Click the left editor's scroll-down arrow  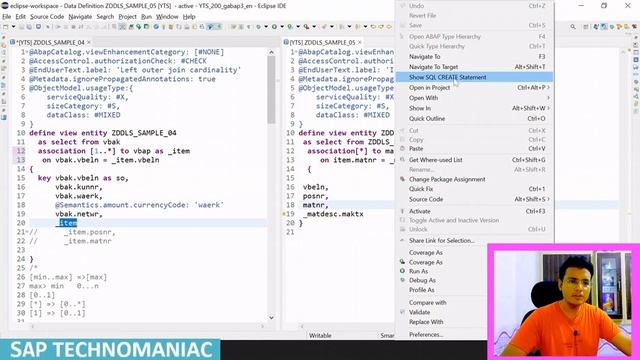(271, 318)
